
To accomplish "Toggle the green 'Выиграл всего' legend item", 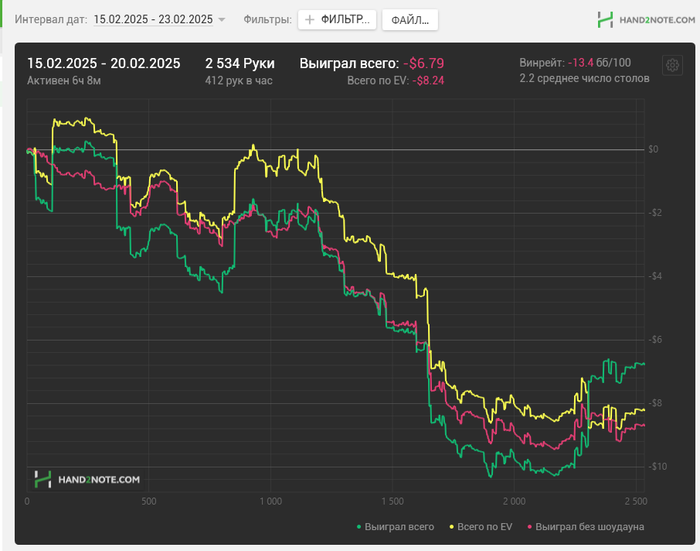I will pos(396,527).
